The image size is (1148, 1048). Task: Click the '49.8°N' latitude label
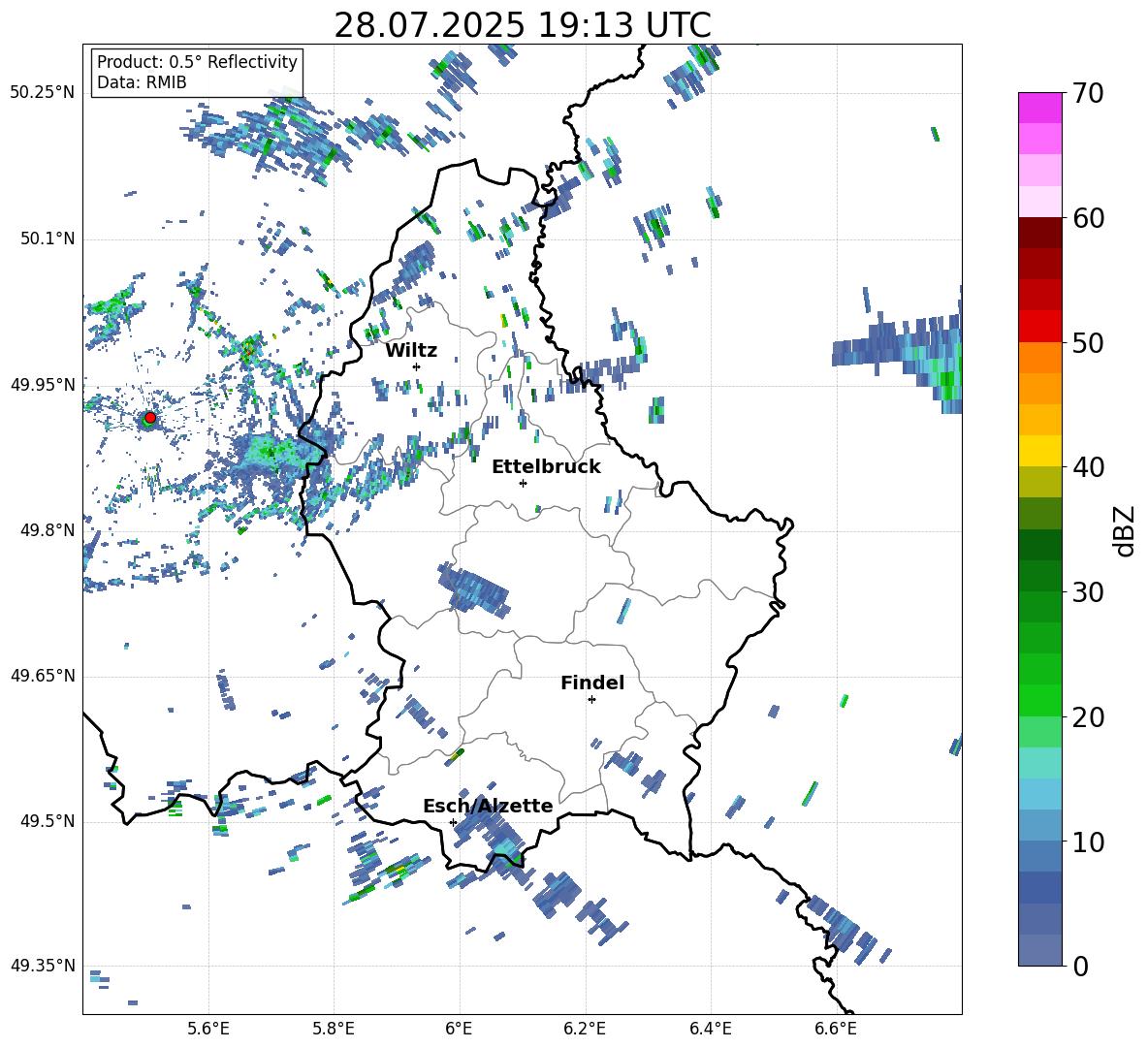click(48, 530)
